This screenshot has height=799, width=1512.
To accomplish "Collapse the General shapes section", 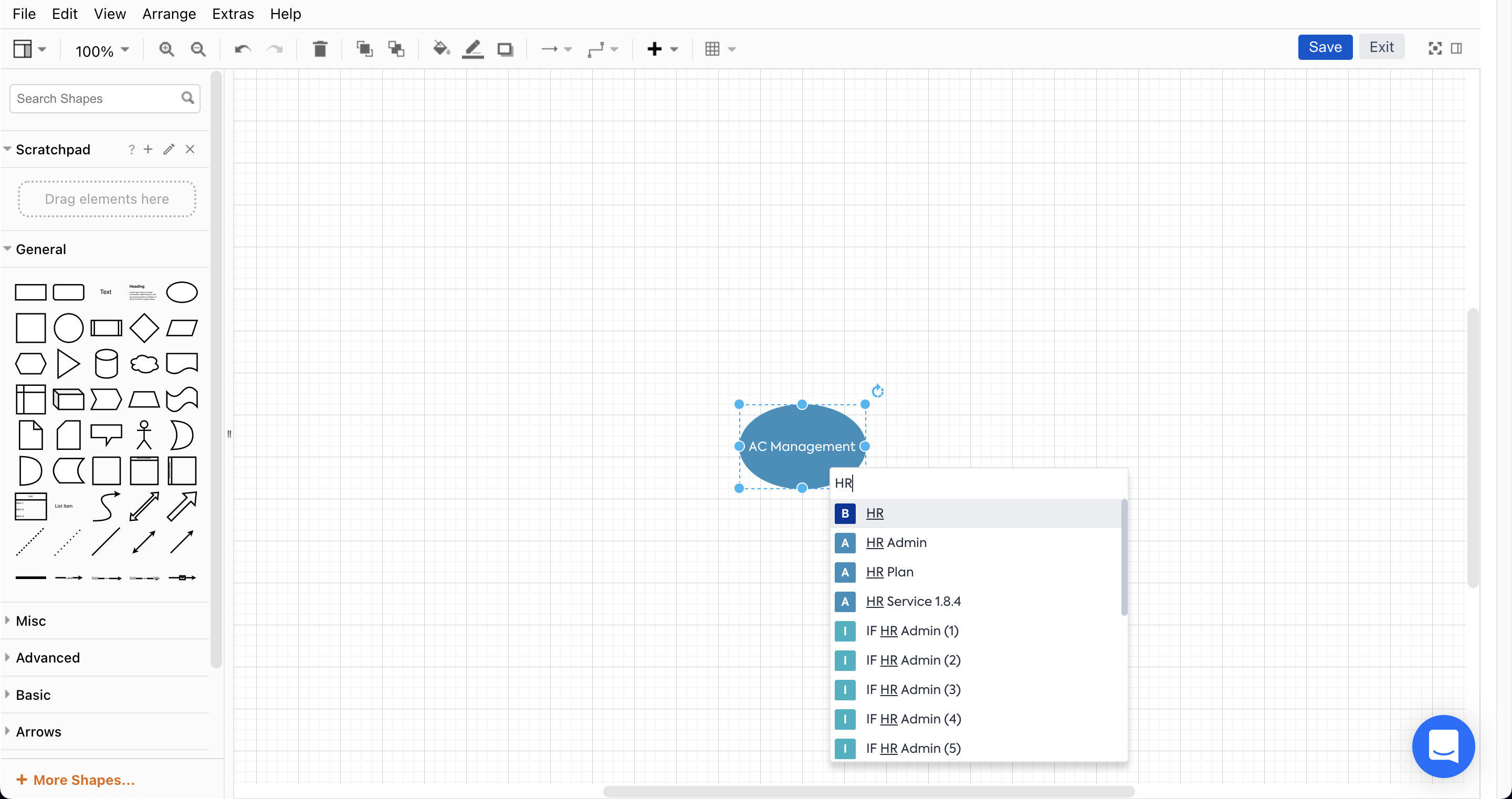I will coord(40,249).
